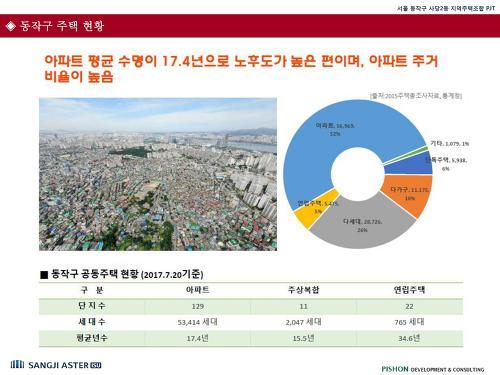Click the '기타, 1,079, 1%' chart label
Viewport: 500px width, 375px height.
tap(450, 143)
